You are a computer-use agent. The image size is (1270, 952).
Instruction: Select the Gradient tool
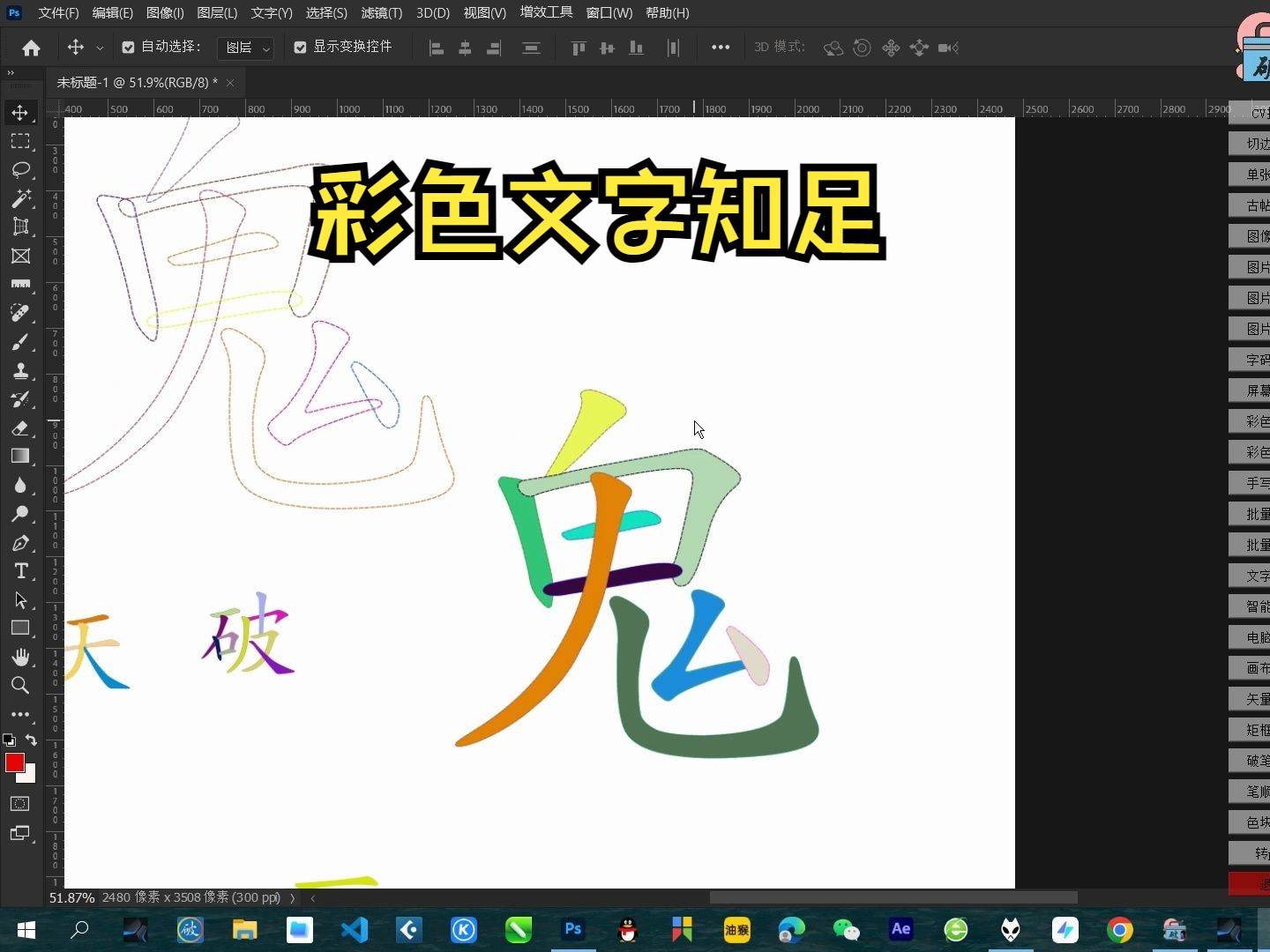coord(20,456)
